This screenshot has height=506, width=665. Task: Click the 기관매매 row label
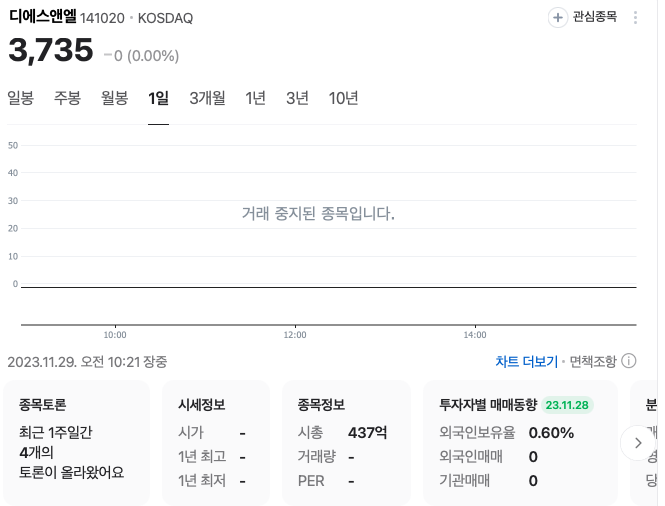click(x=464, y=481)
